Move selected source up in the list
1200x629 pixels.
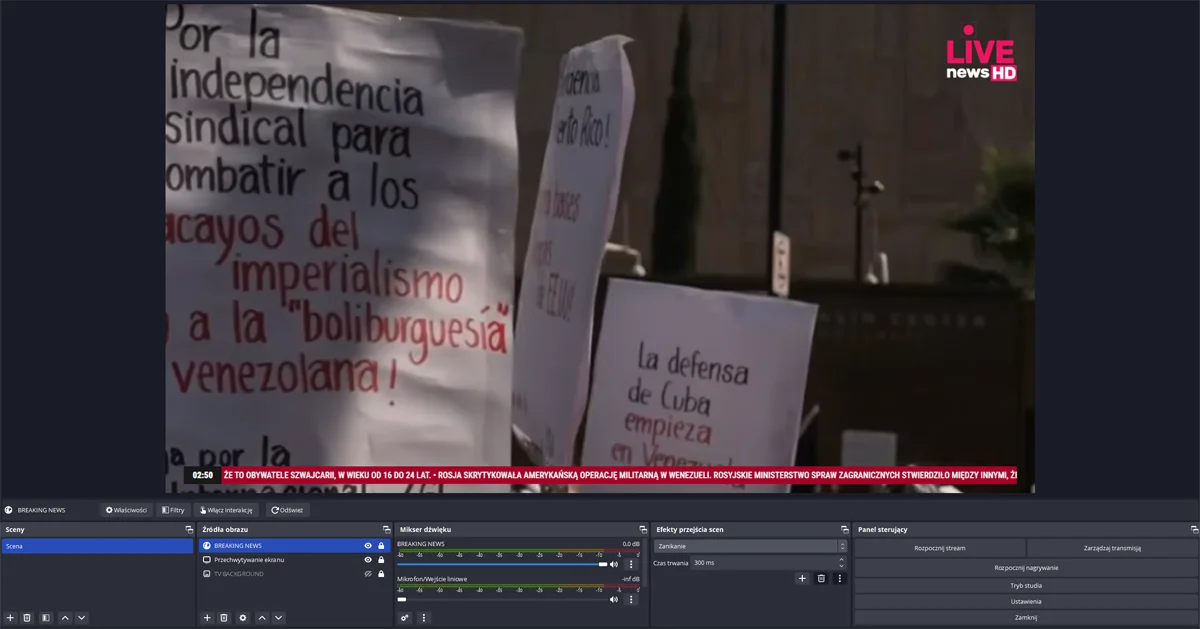coord(262,618)
